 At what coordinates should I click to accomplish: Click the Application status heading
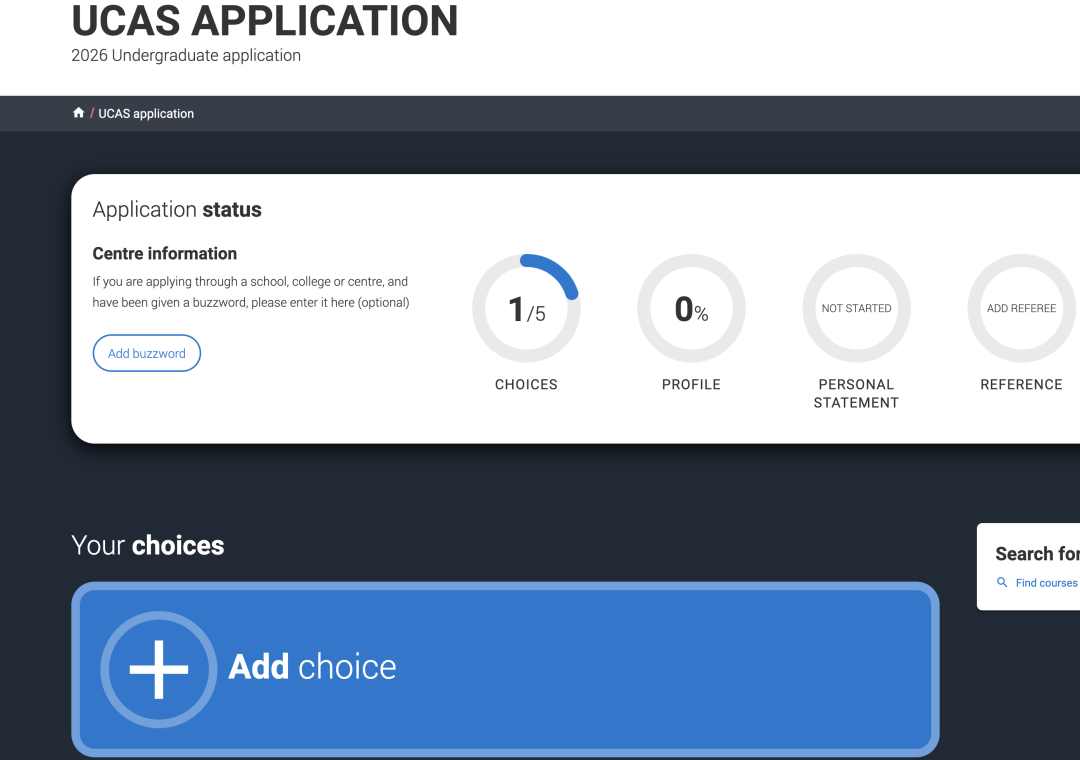click(x=177, y=209)
